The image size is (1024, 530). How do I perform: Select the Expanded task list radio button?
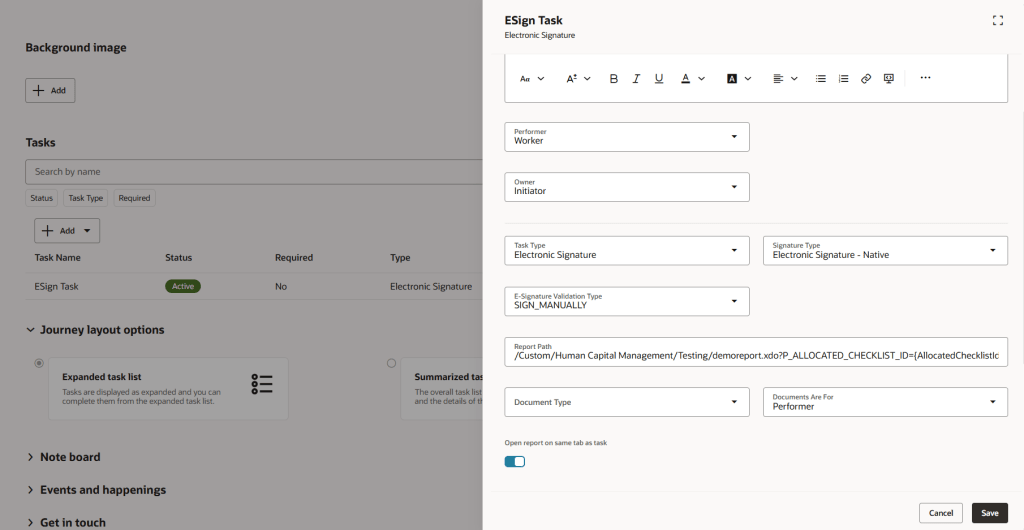click(x=39, y=363)
